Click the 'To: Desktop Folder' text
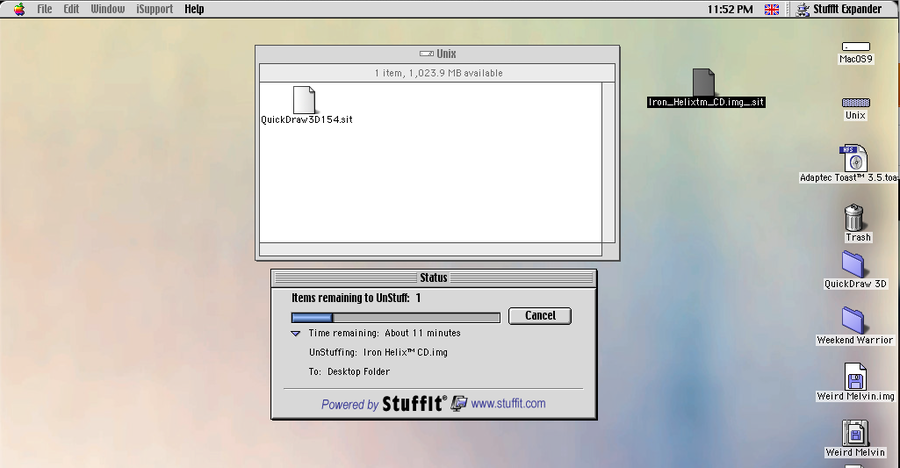Viewport: 900px width, 468px height. point(349,372)
